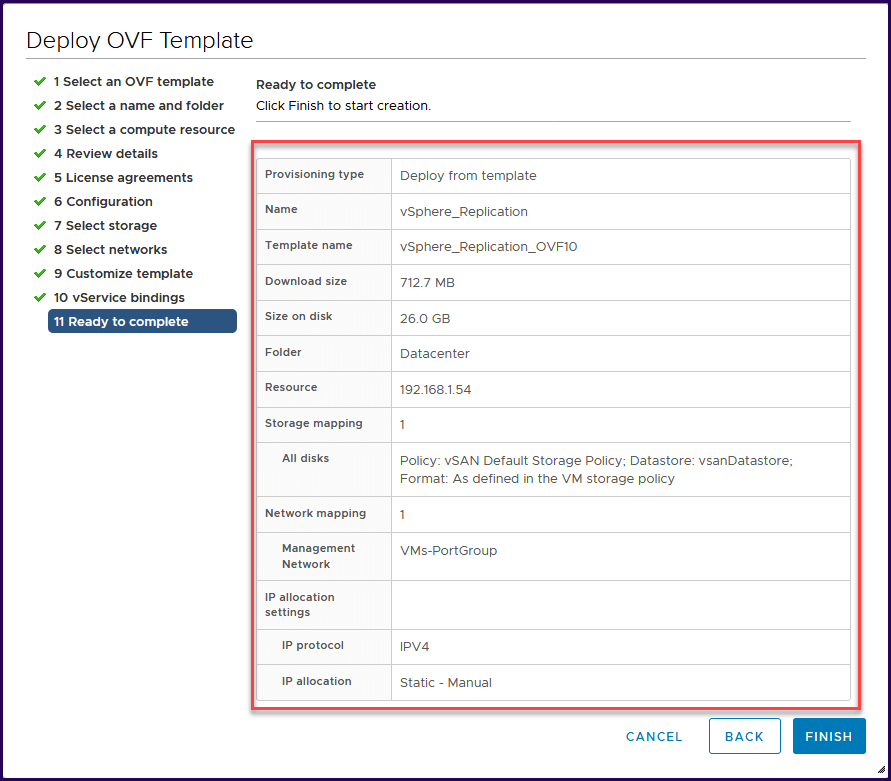The height and width of the screenshot is (781, 891).
Task: Click the resource IP '192.168.1.54'
Action: tap(435, 389)
